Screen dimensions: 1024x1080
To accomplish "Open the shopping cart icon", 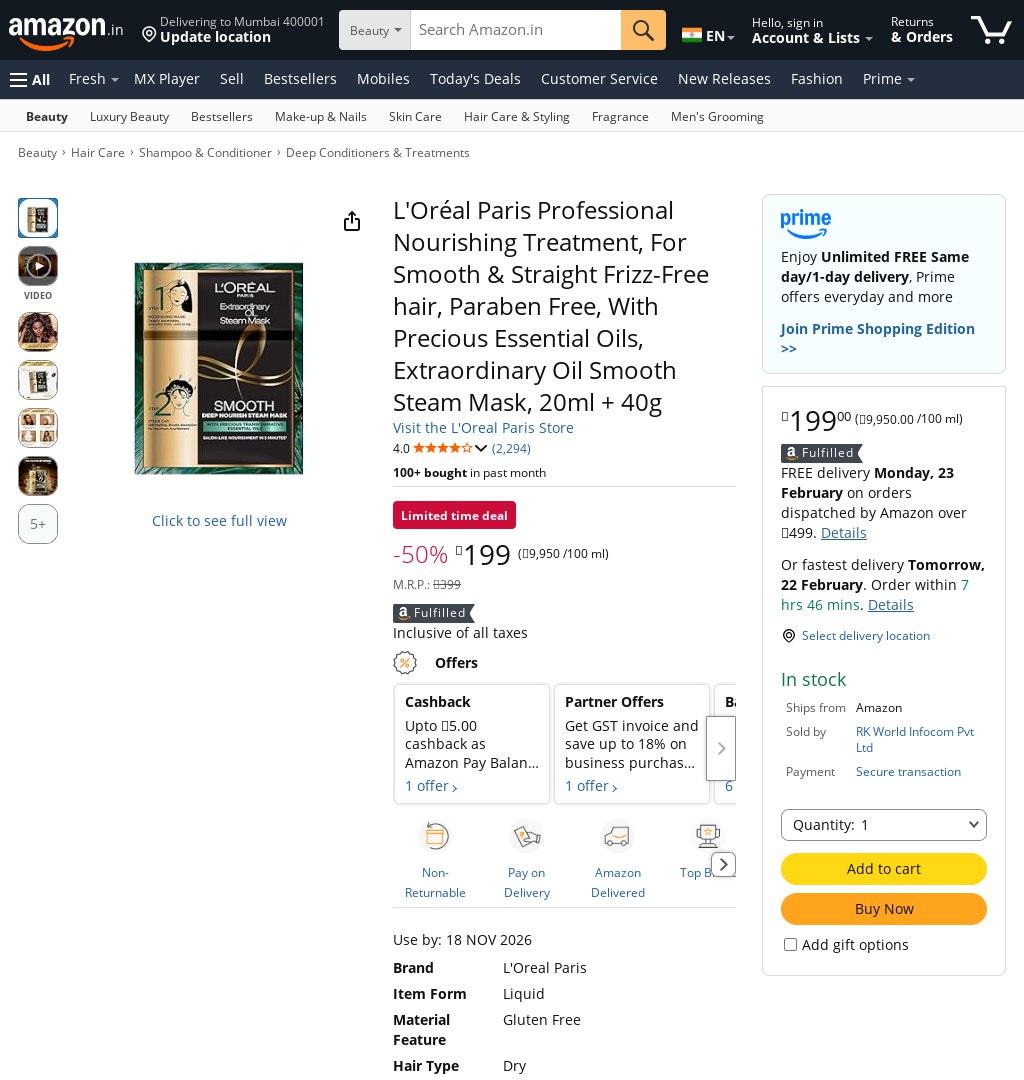I will [x=990, y=30].
